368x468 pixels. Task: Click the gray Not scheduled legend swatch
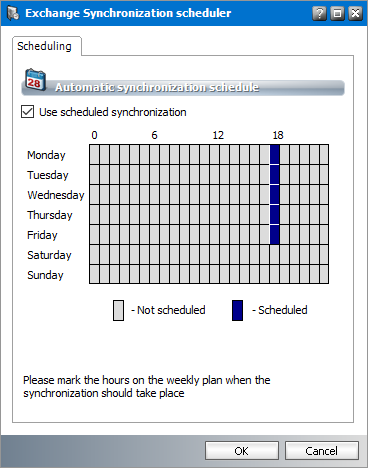118,310
